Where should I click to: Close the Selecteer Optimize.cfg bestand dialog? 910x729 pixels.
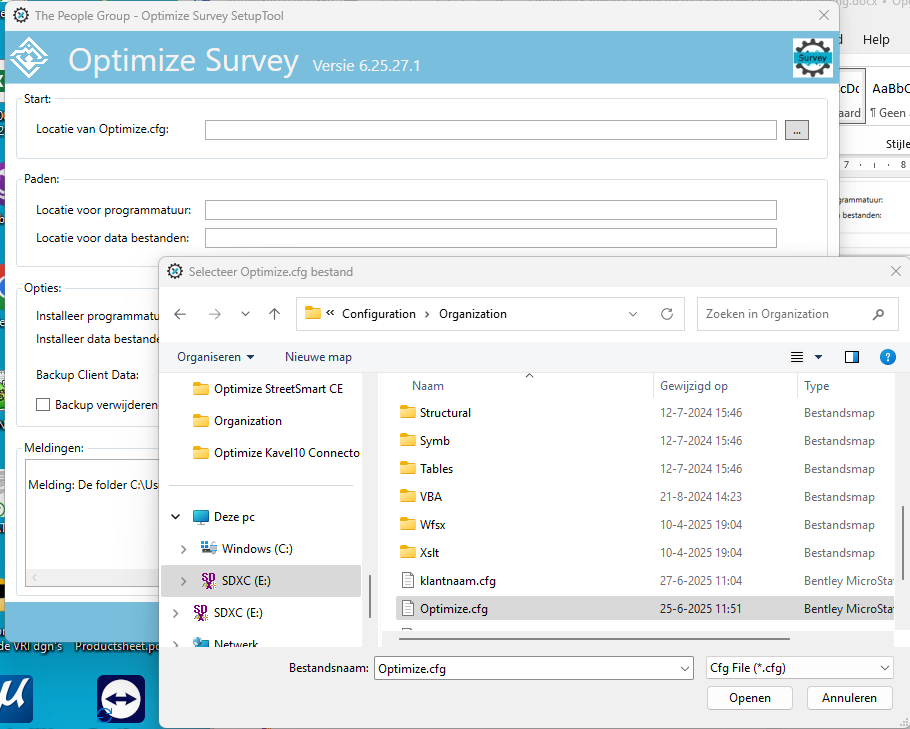tap(895, 272)
